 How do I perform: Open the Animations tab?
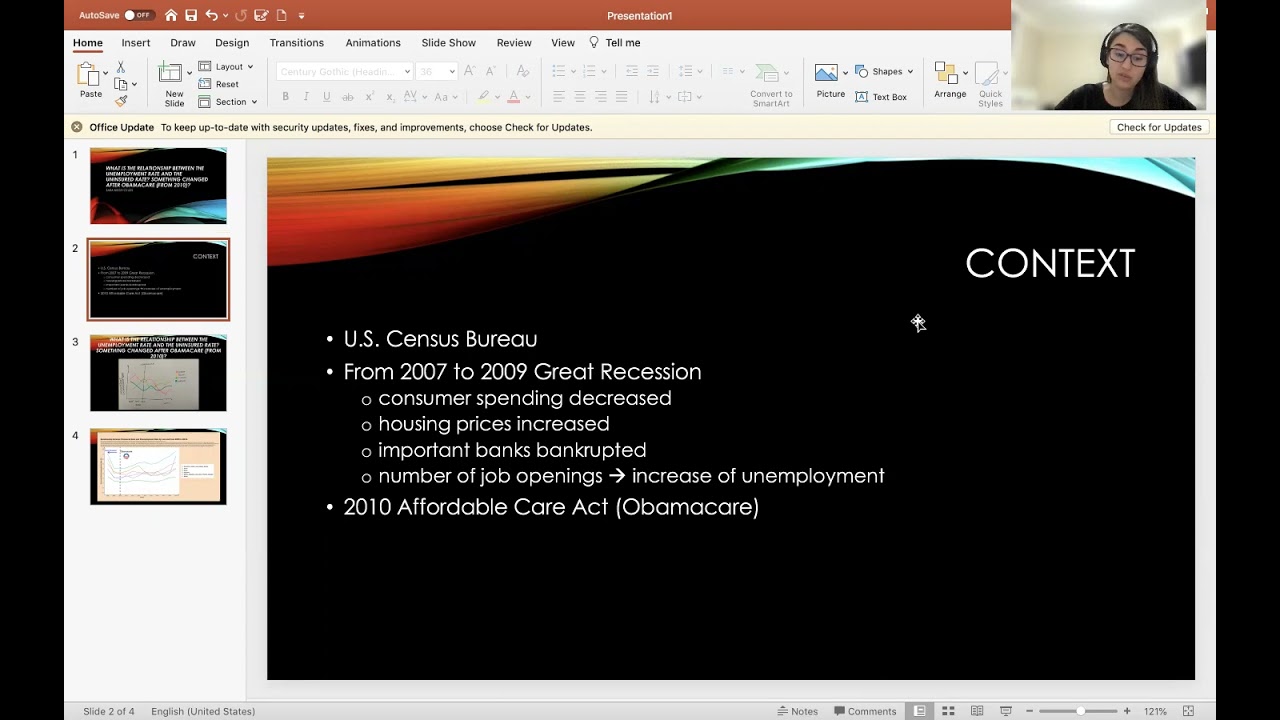[373, 43]
